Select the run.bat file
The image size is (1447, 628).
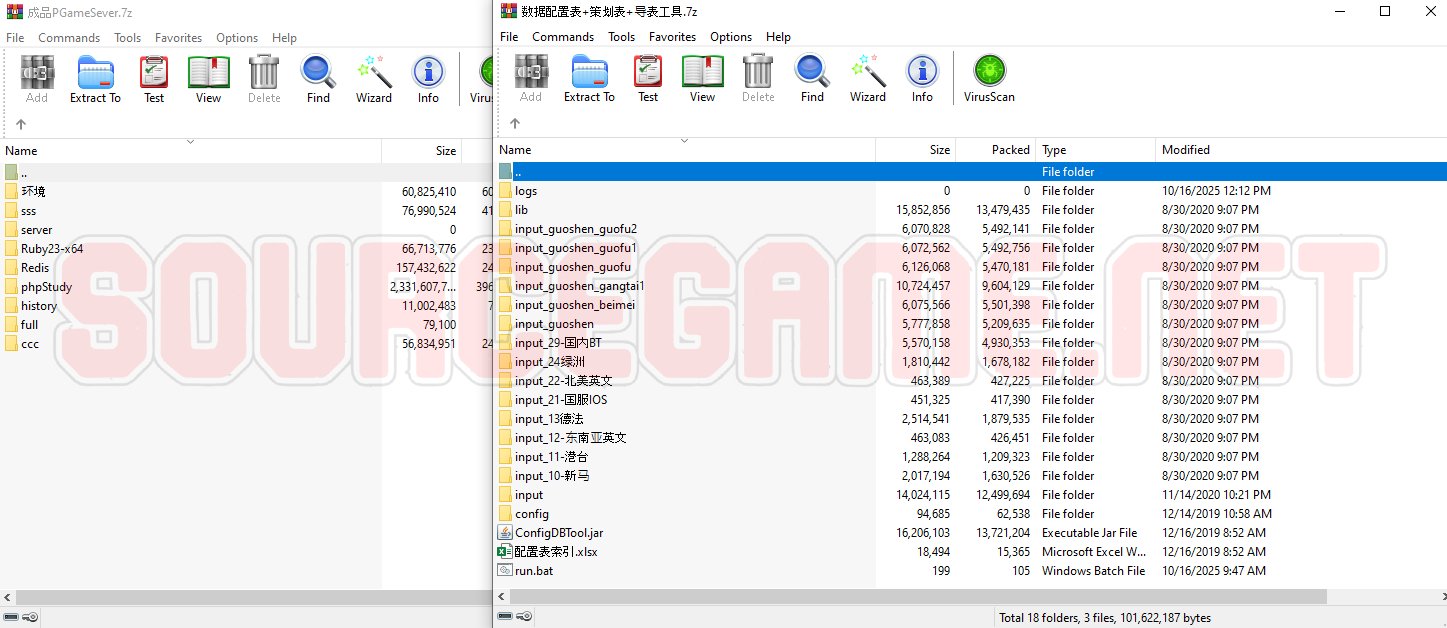click(x=534, y=571)
